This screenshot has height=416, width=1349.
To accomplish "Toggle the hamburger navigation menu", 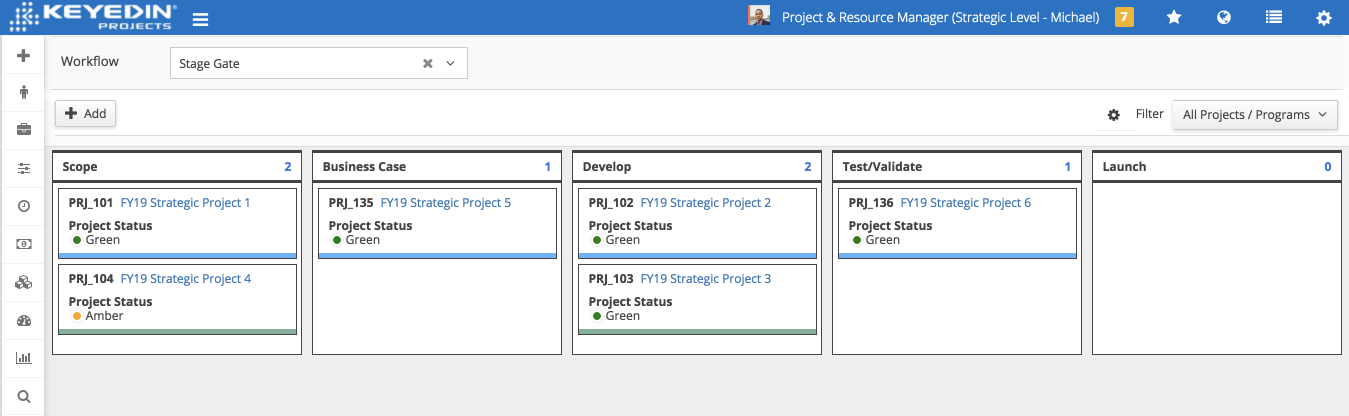I will 200,19.
